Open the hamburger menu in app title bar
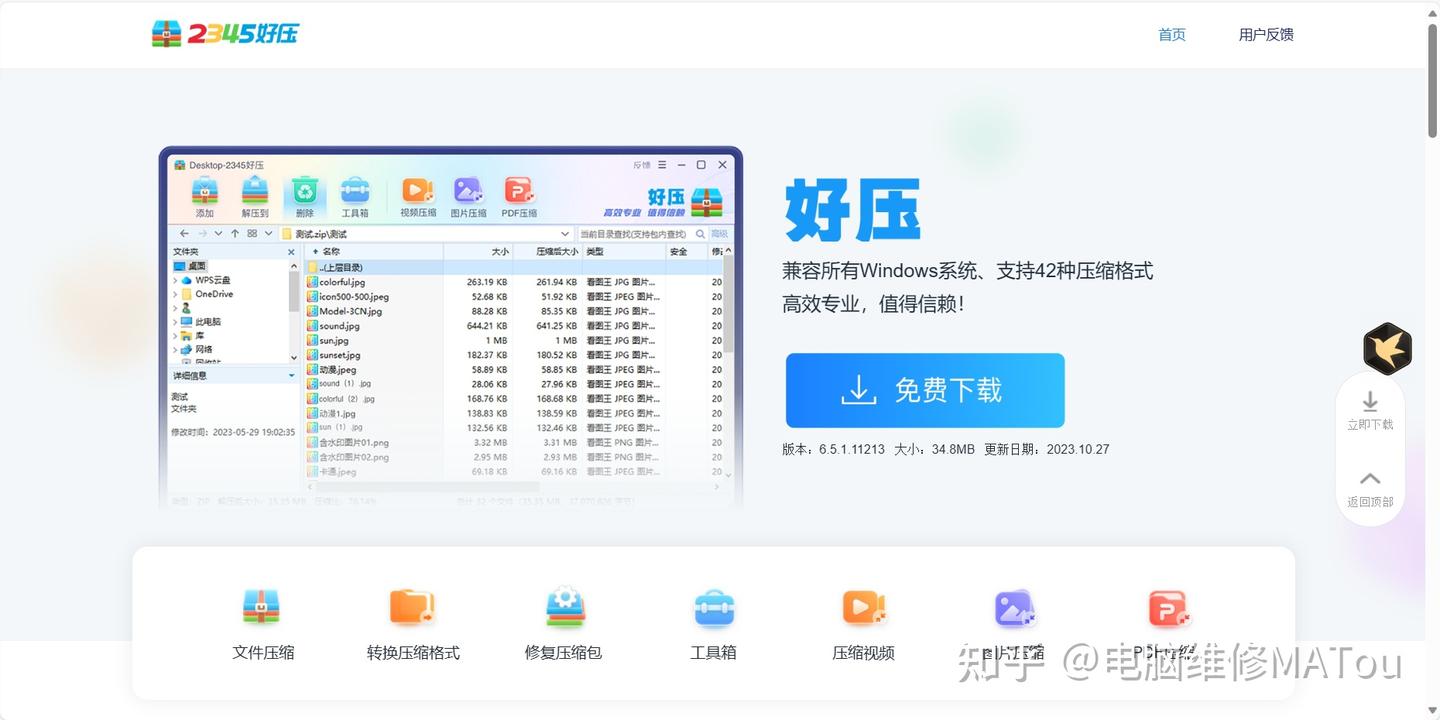Viewport: 1440px width, 720px height. click(662, 165)
